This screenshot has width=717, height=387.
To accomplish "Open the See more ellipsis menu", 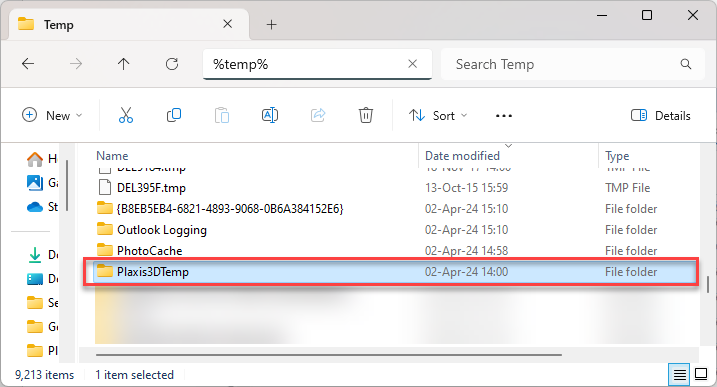I will tap(503, 116).
